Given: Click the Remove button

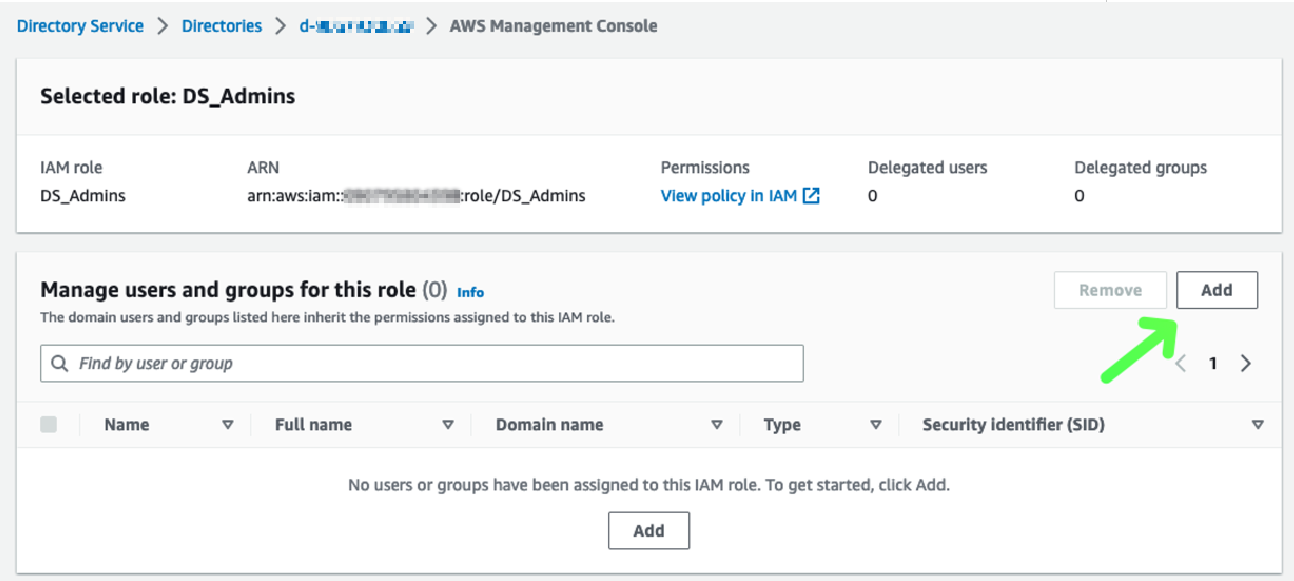Looking at the screenshot, I should tap(1110, 290).
